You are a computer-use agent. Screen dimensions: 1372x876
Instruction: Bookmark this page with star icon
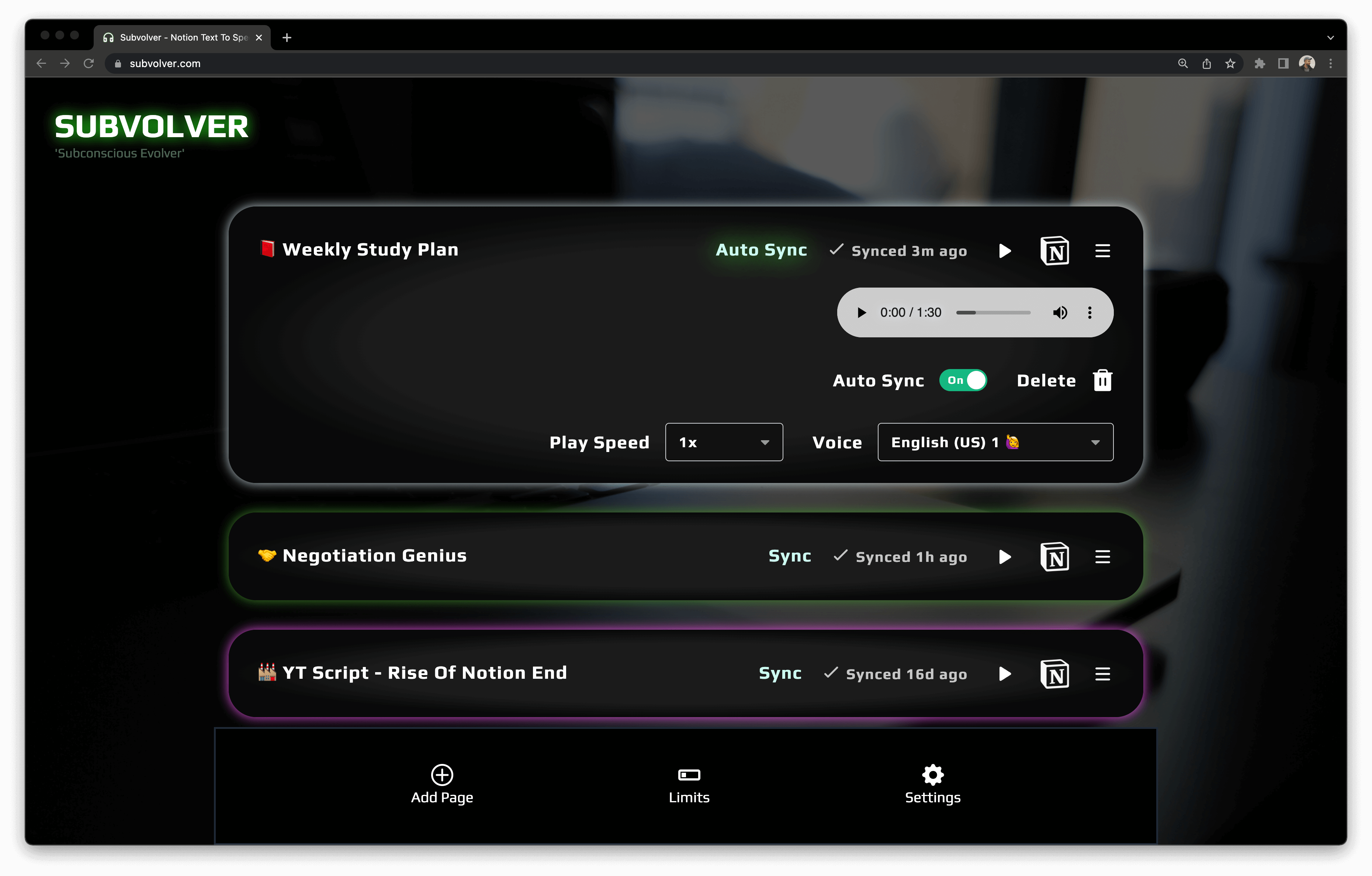1230,63
